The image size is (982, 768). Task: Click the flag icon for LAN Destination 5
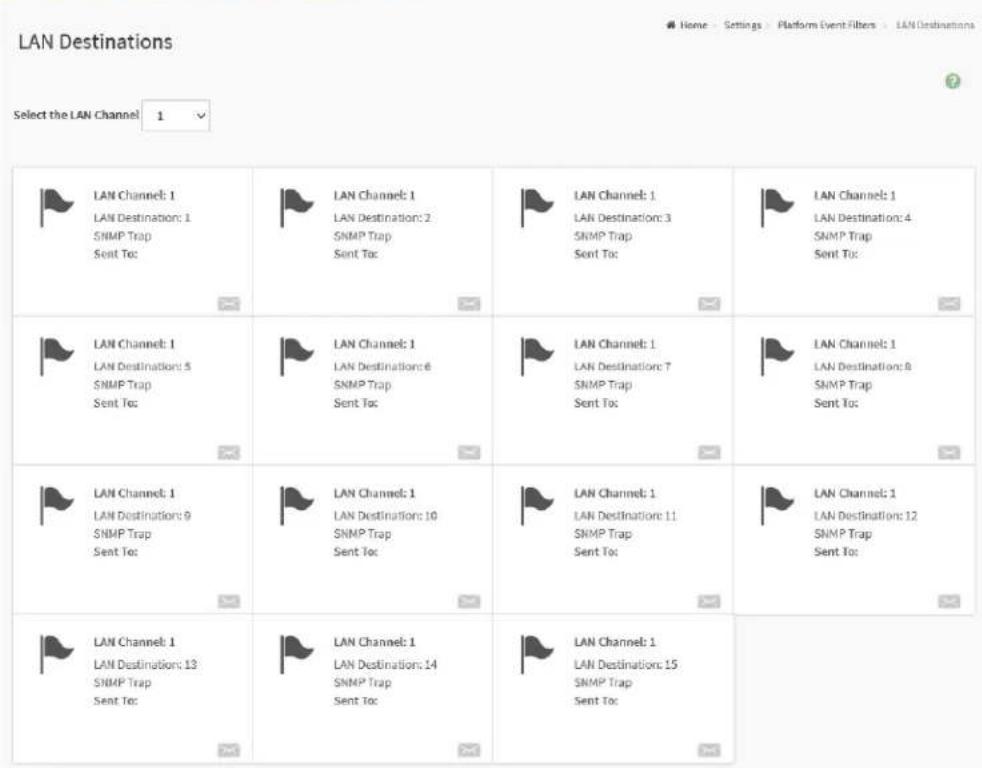click(57, 356)
